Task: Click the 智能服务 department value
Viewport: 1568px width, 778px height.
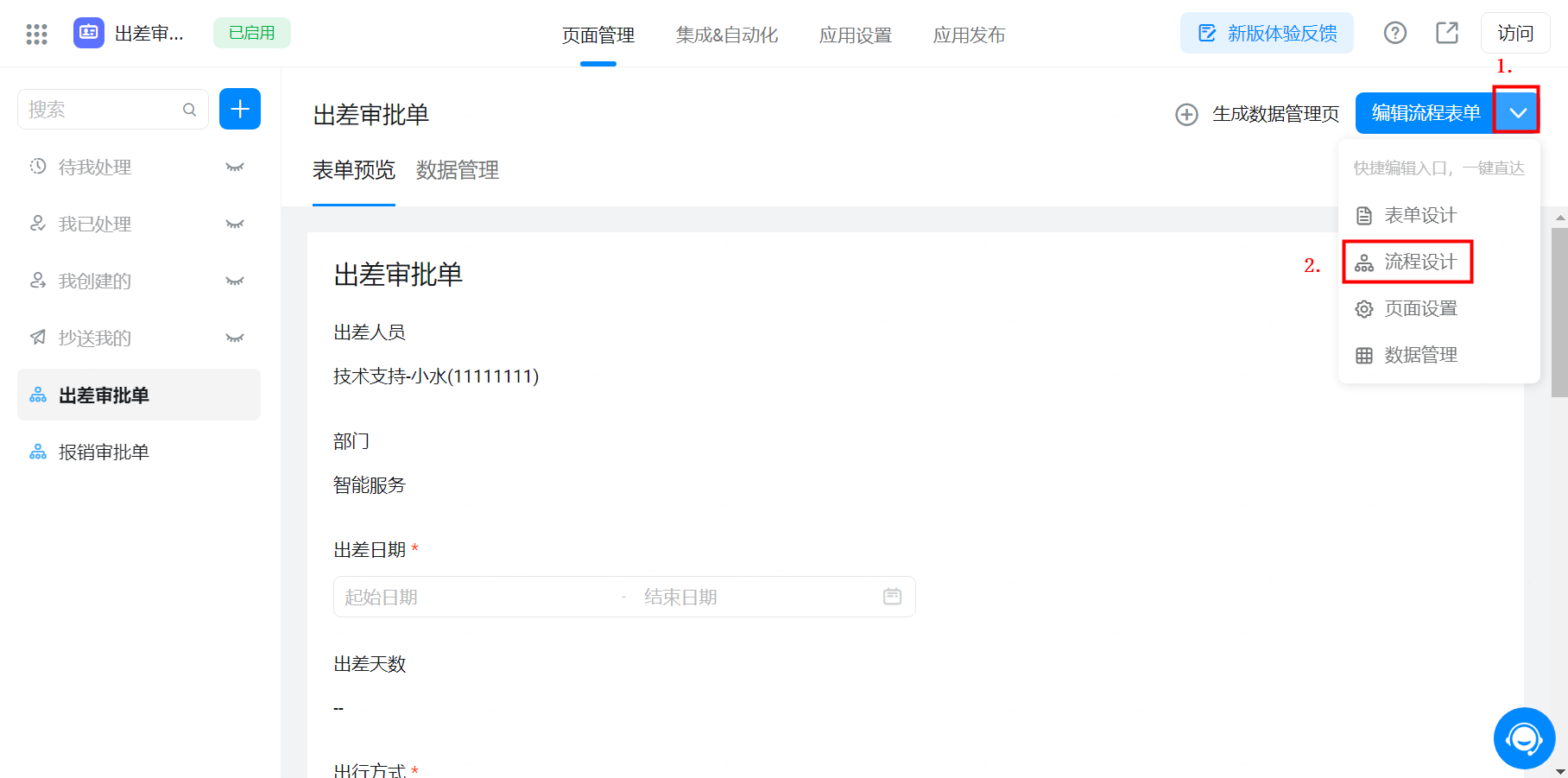Action: [370, 485]
